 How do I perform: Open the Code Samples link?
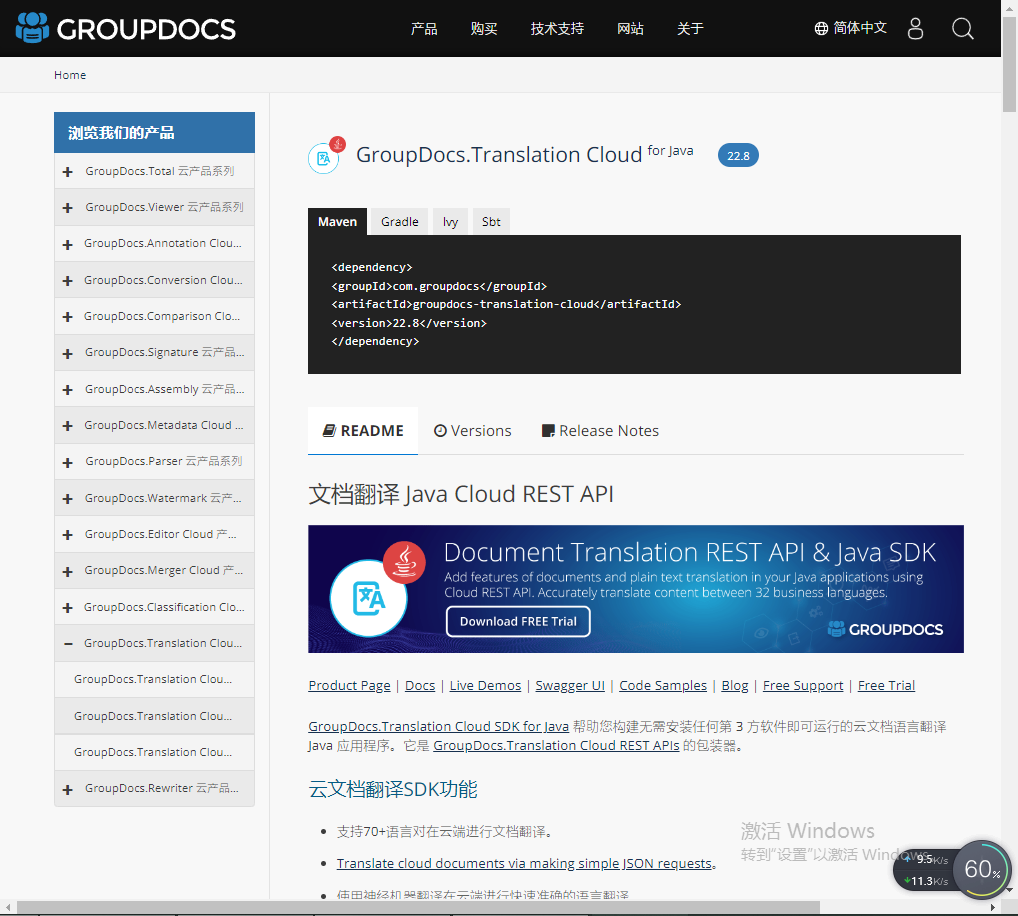coord(663,686)
